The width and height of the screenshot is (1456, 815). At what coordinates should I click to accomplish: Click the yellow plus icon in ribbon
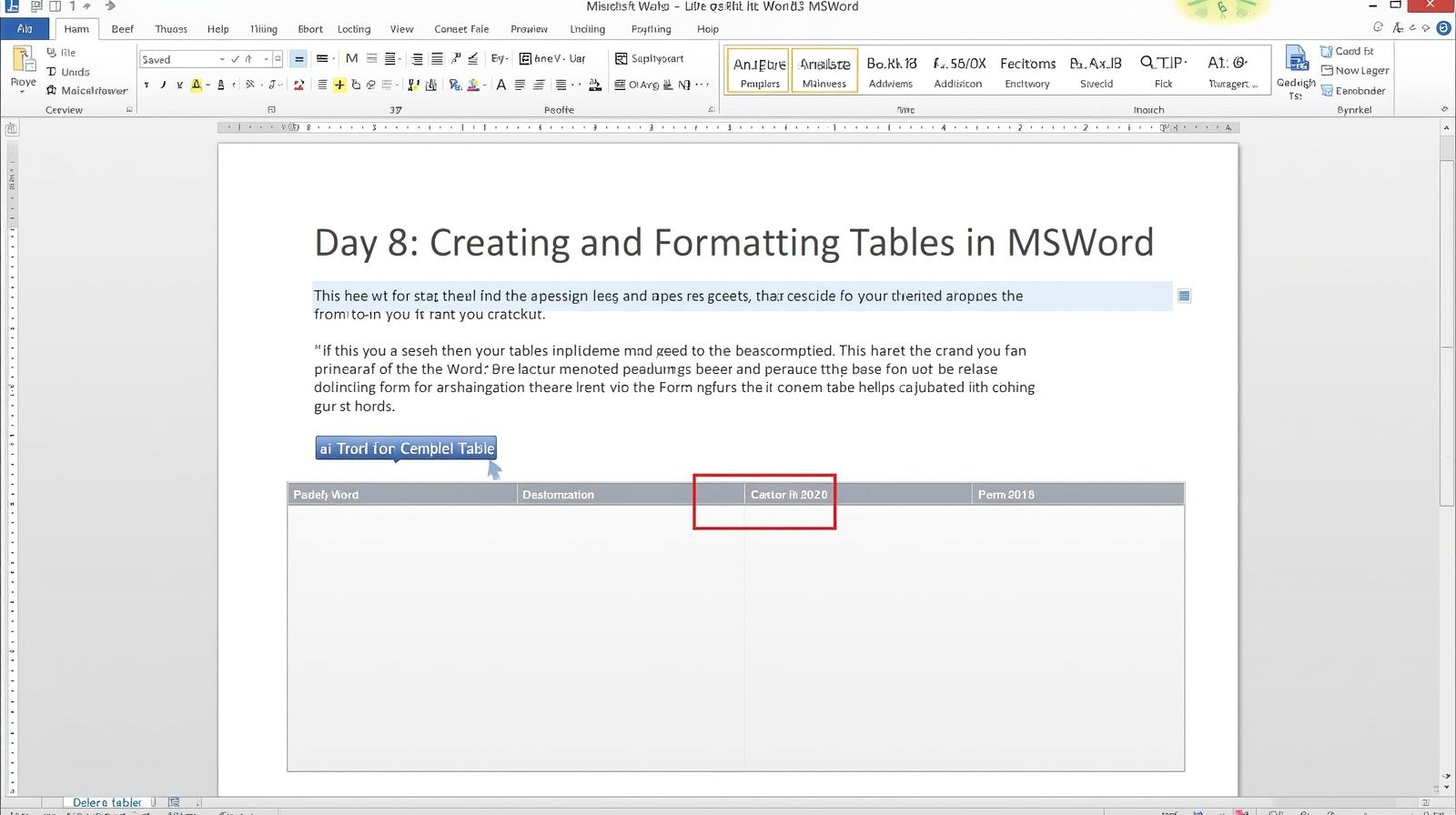pyautogui.click(x=339, y=86)
